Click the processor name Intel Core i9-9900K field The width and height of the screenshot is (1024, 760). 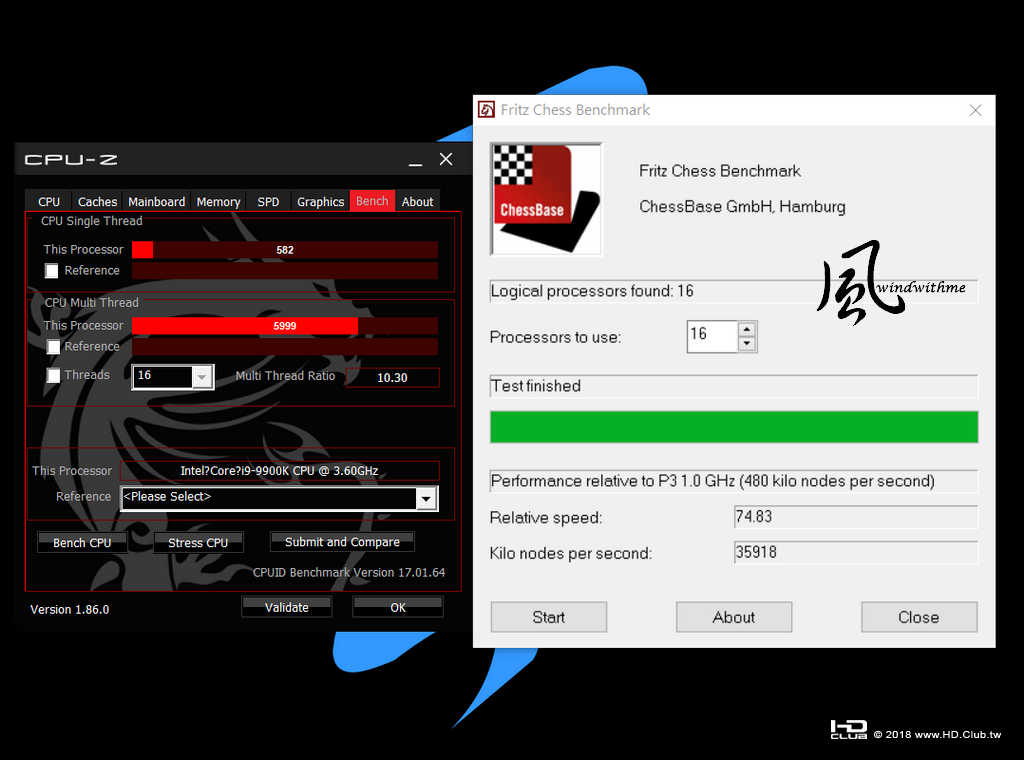[x=280, y=471]
